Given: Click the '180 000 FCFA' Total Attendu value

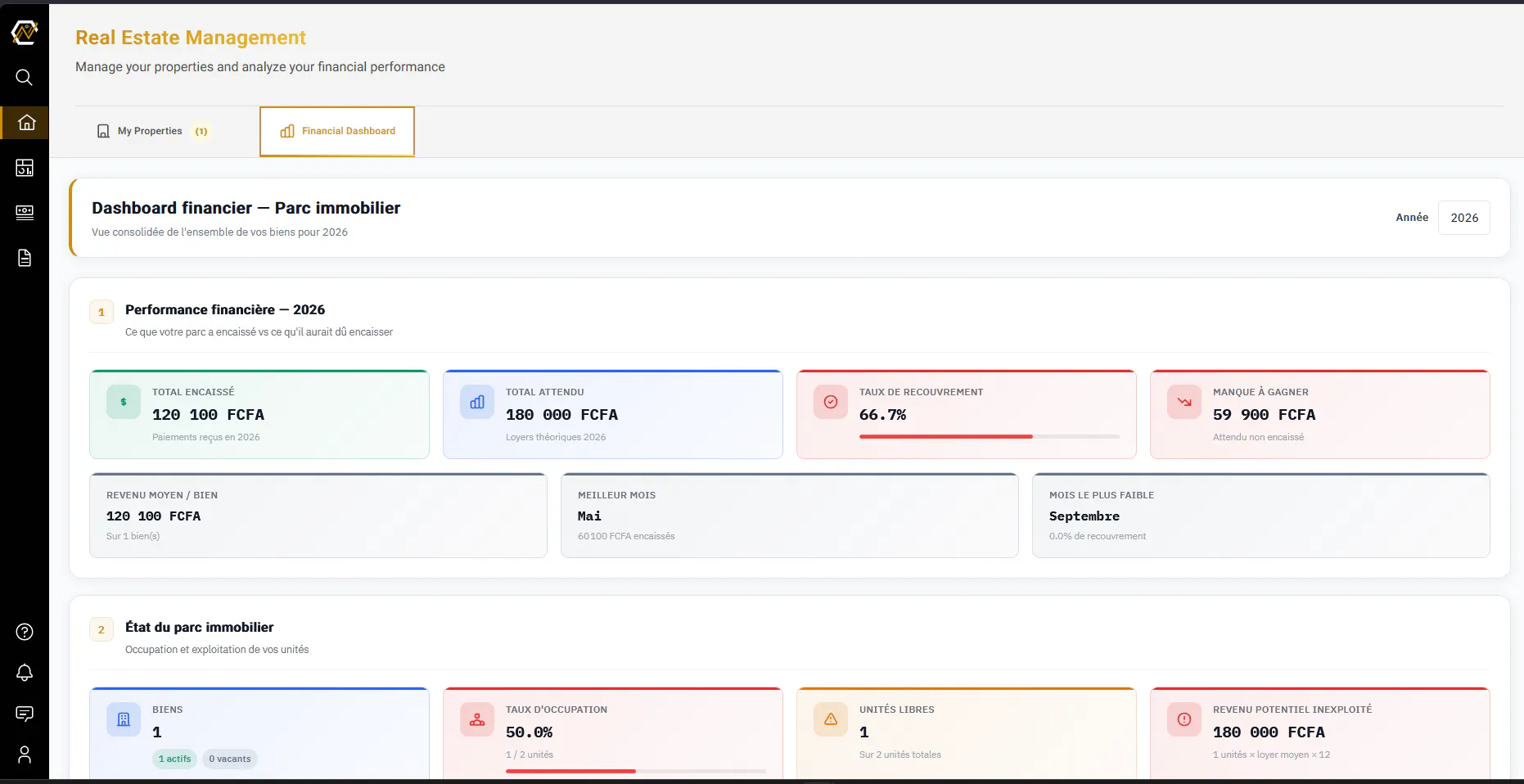Looking at the screenshot, I should (561, 415).
